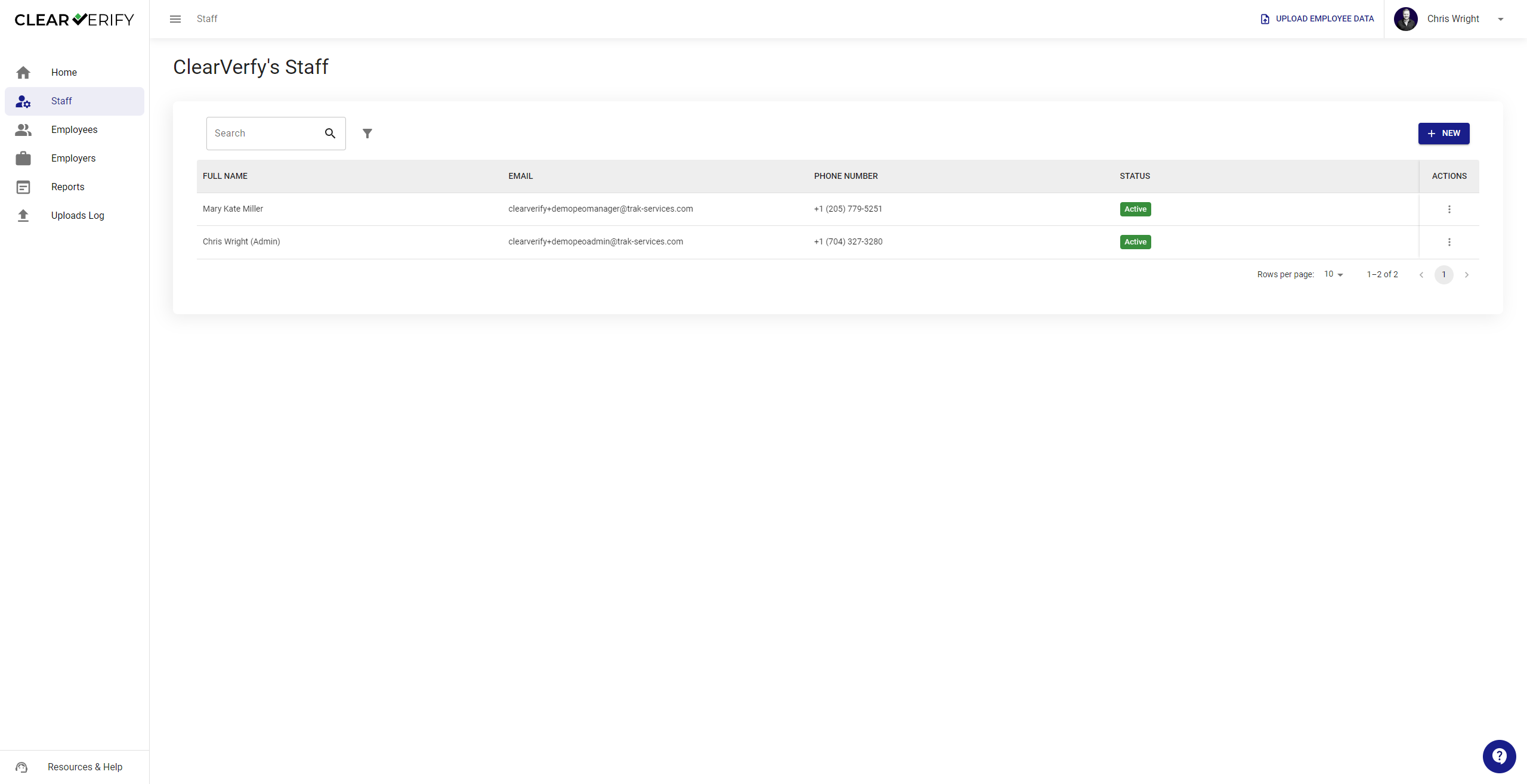Navigate to Employers
The width and height of the screenshot is (1527, 784).
(x=75, y=159)
